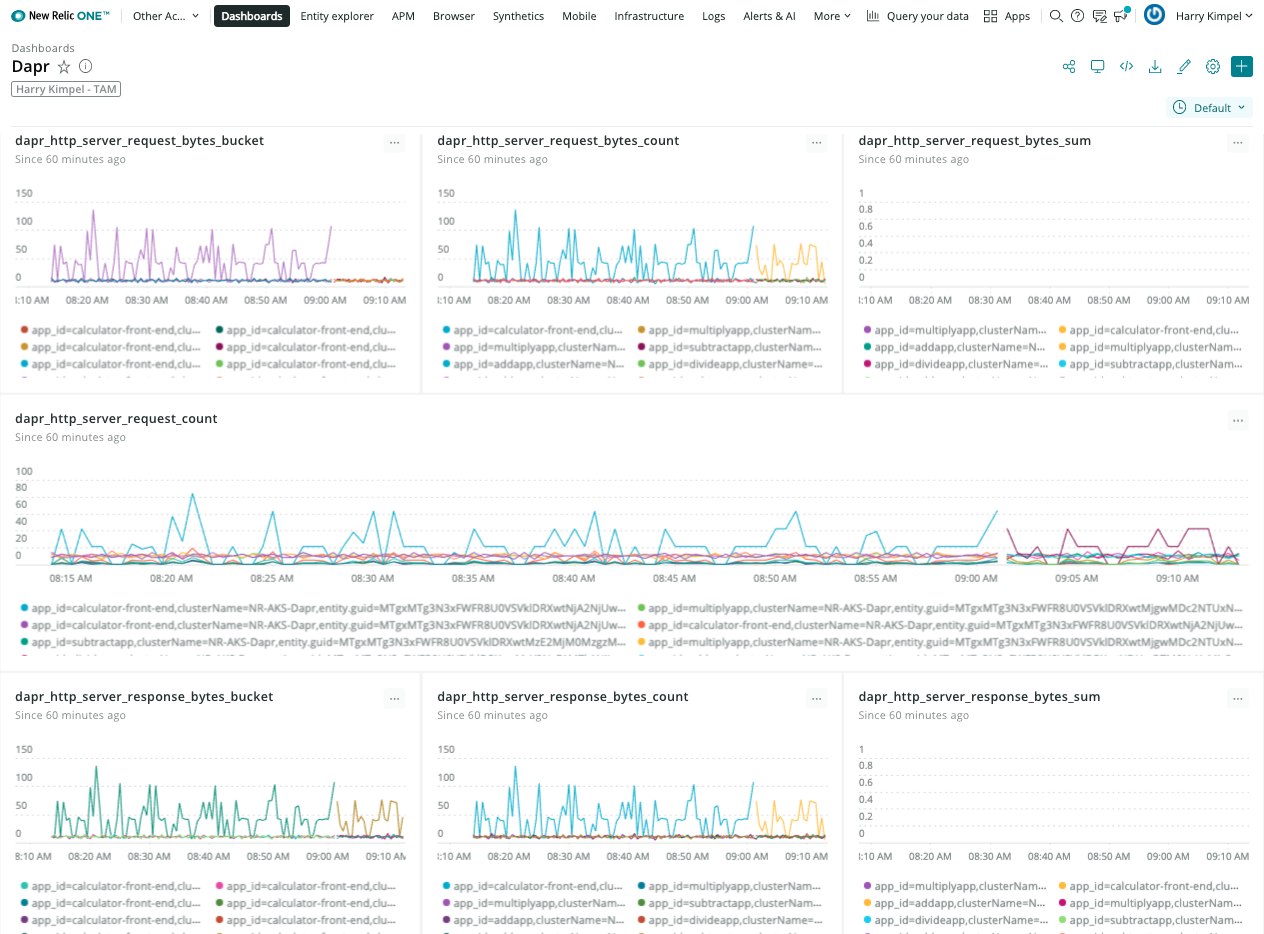
Task: Edit the dashboard with the pencil icon
Action: 1184,67
